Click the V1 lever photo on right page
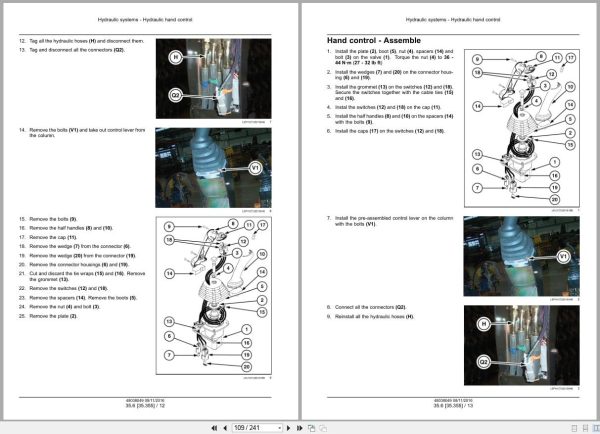600x434 pixels. (x=521, y=256)
